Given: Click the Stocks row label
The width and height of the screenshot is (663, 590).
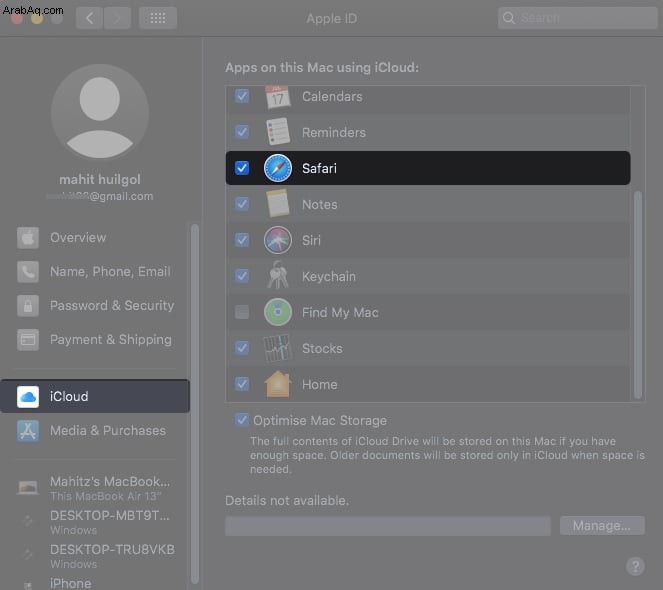Looking at the screenshot, I should [x=322, y=349].
